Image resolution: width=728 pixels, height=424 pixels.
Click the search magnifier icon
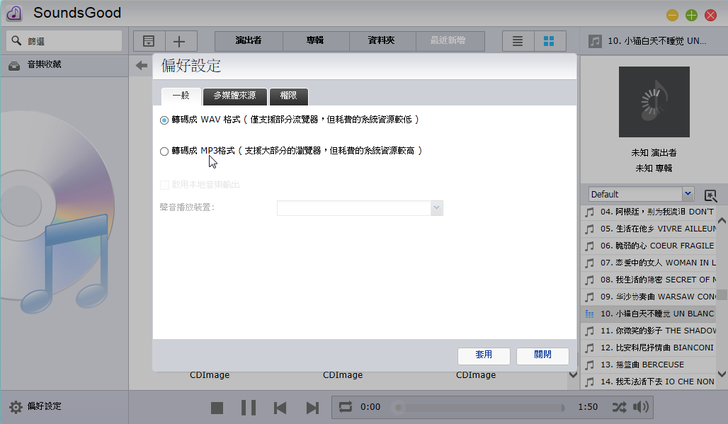coord(16,40)
